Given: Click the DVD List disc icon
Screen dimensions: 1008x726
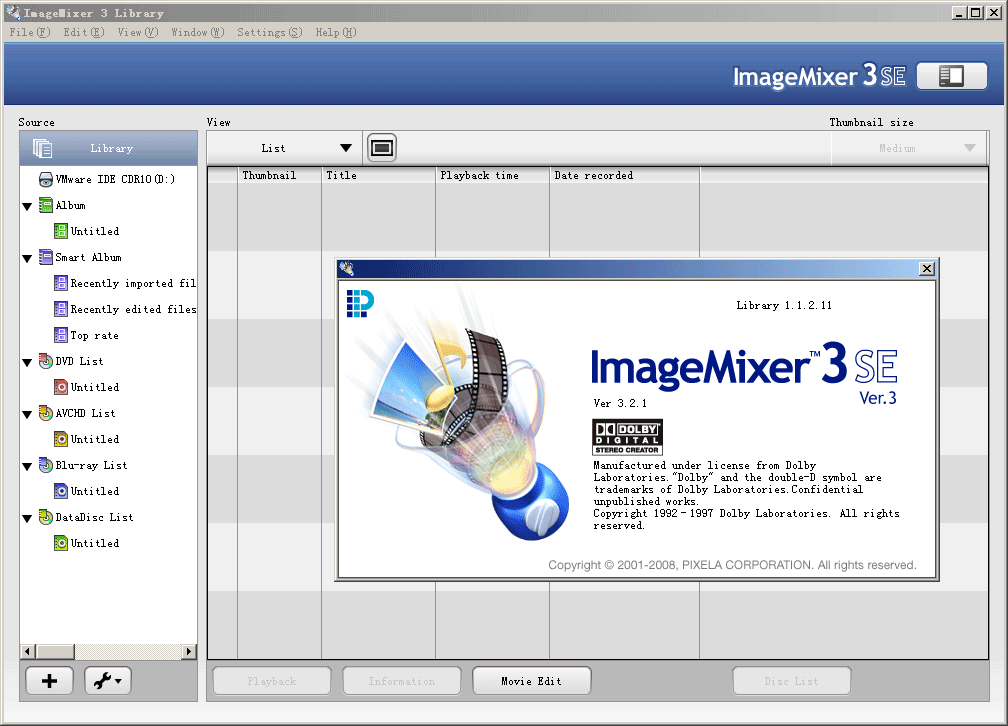Looking at the screenshot, I should coord(46,361).
